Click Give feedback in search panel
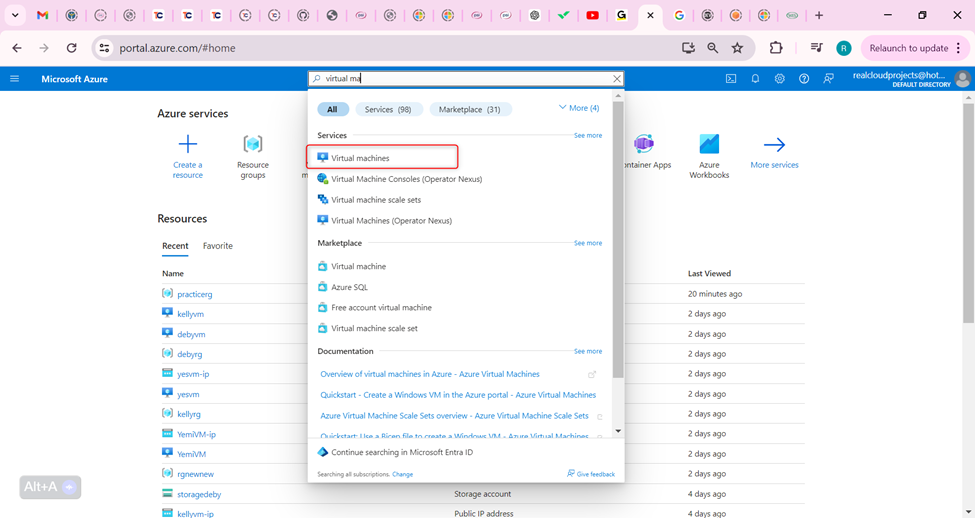 (x=591, y=474)
